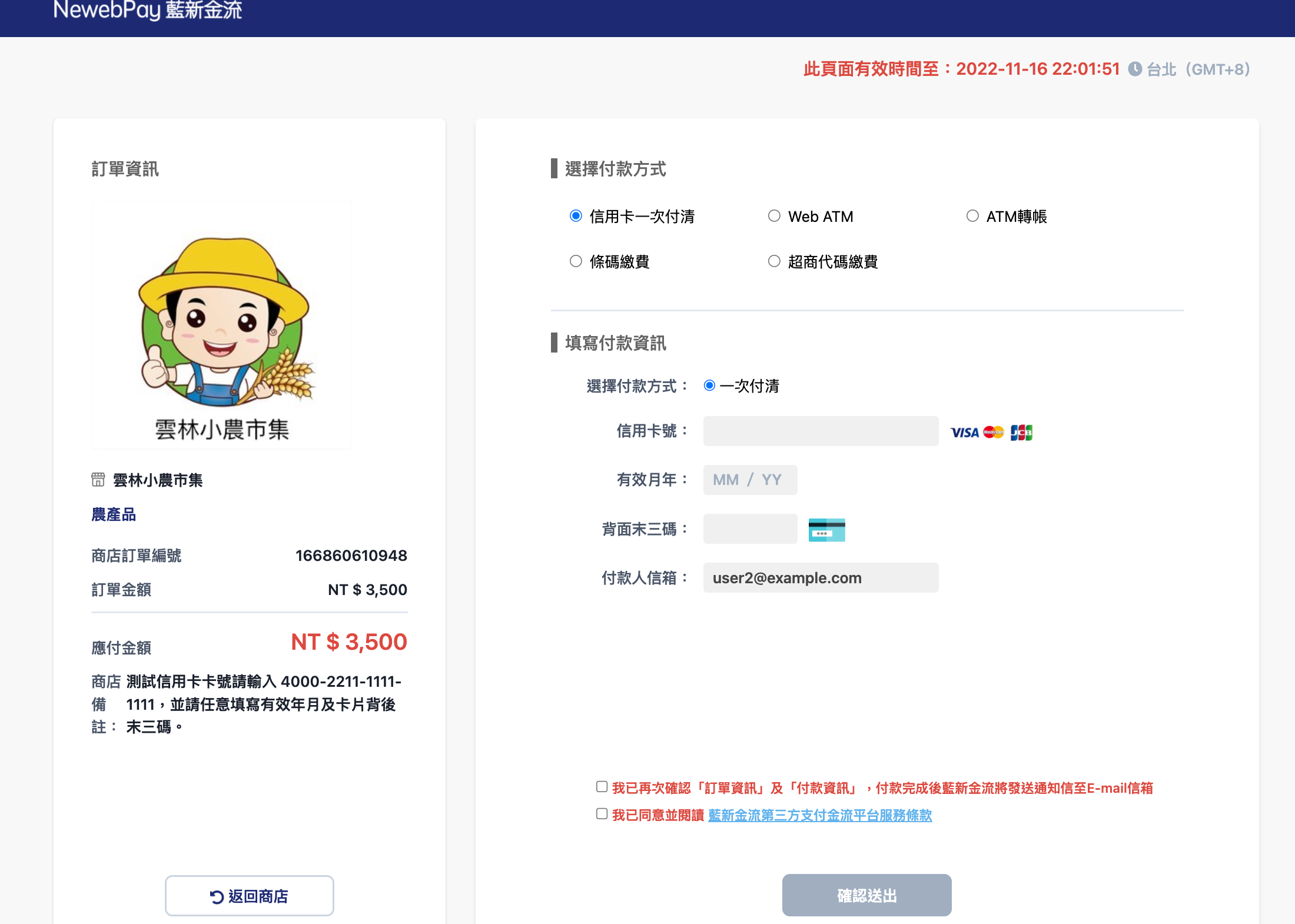Check the 我已同意並閱讀 terms box

click(602, 814)
